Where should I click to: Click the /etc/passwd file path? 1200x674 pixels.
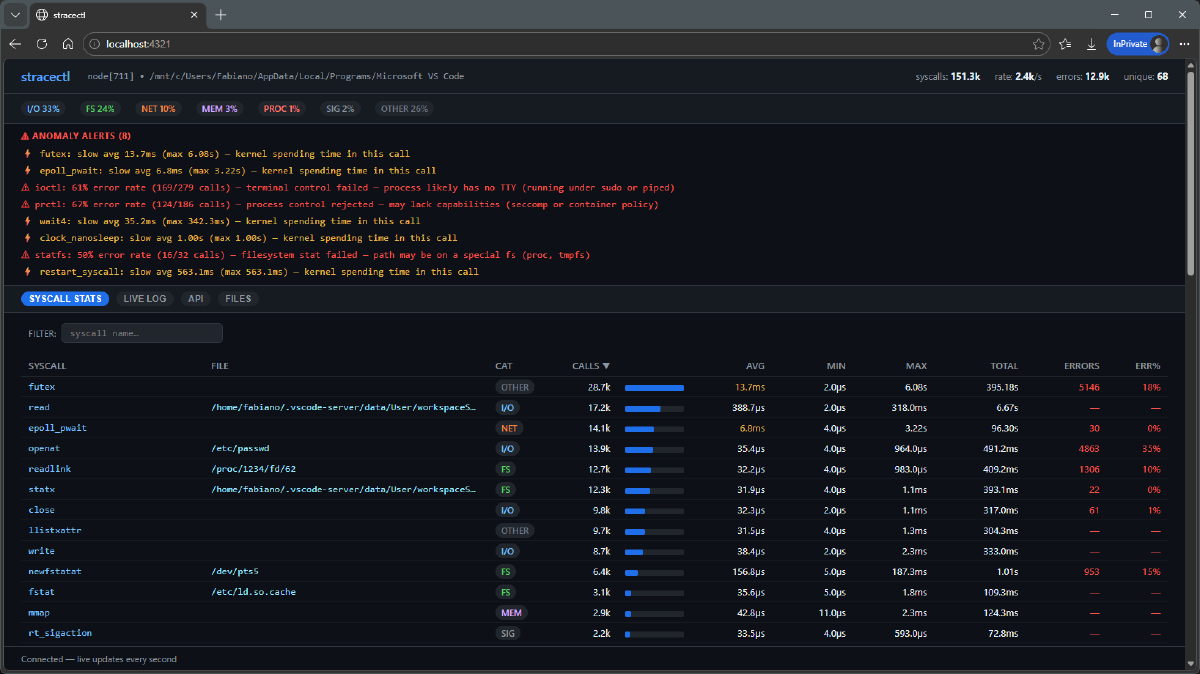click(239, 448)
